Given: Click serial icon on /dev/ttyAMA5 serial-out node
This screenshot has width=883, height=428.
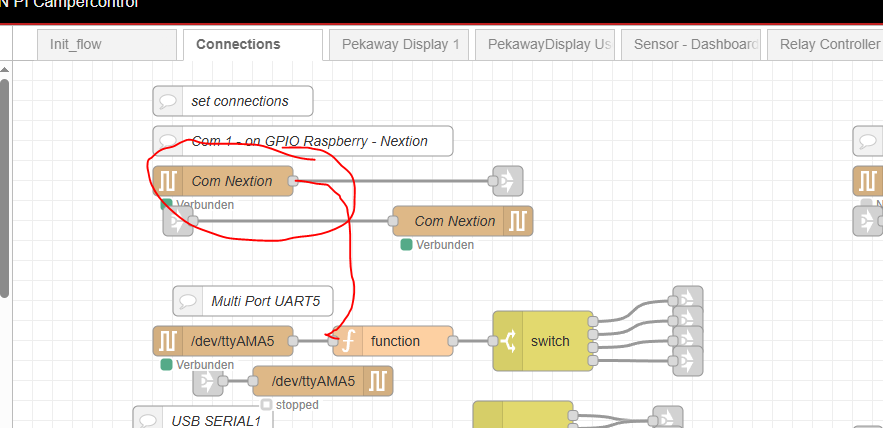Looking at the screenshot, I should pyautogui.click(x=378, y=381).
